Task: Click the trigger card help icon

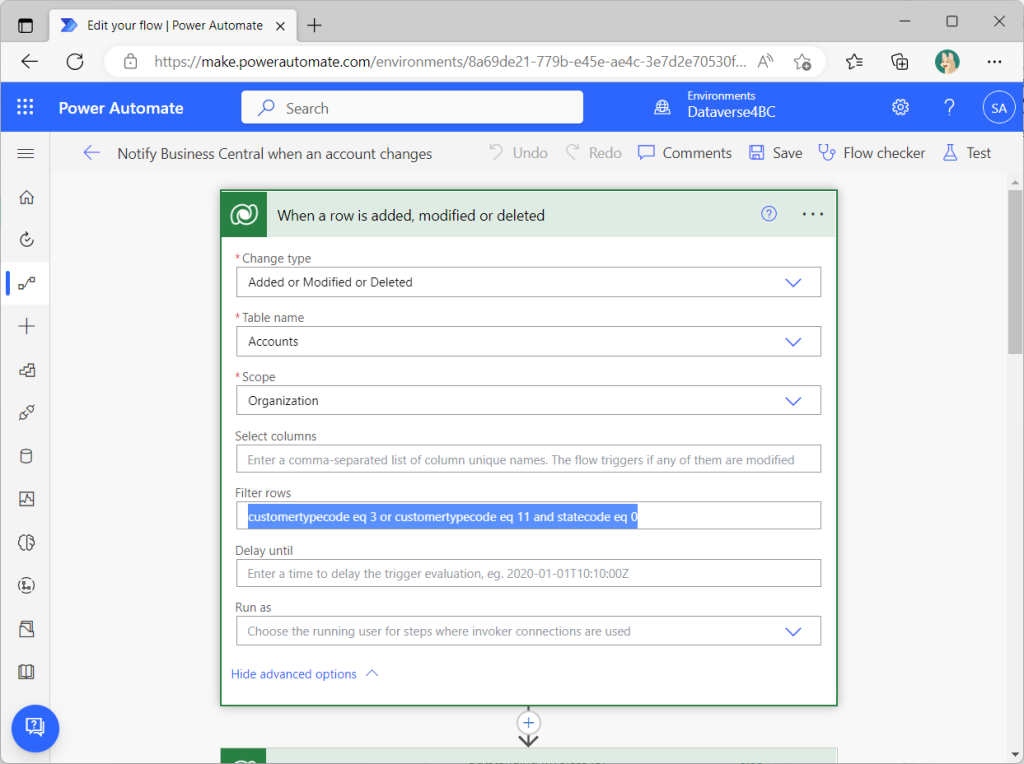Action: pyautogui.click(x=769, y=214)
